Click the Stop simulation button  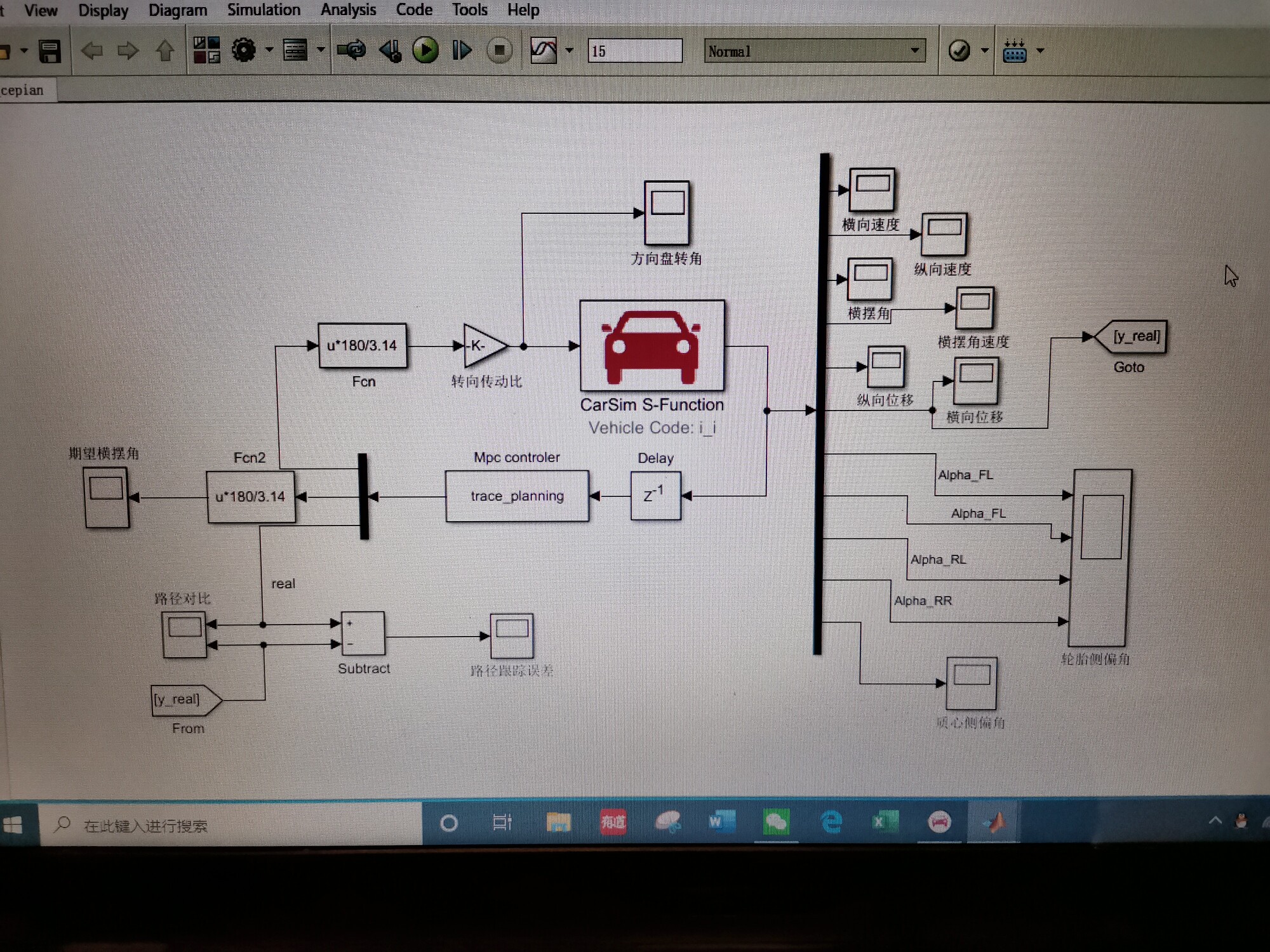[500, 51]
